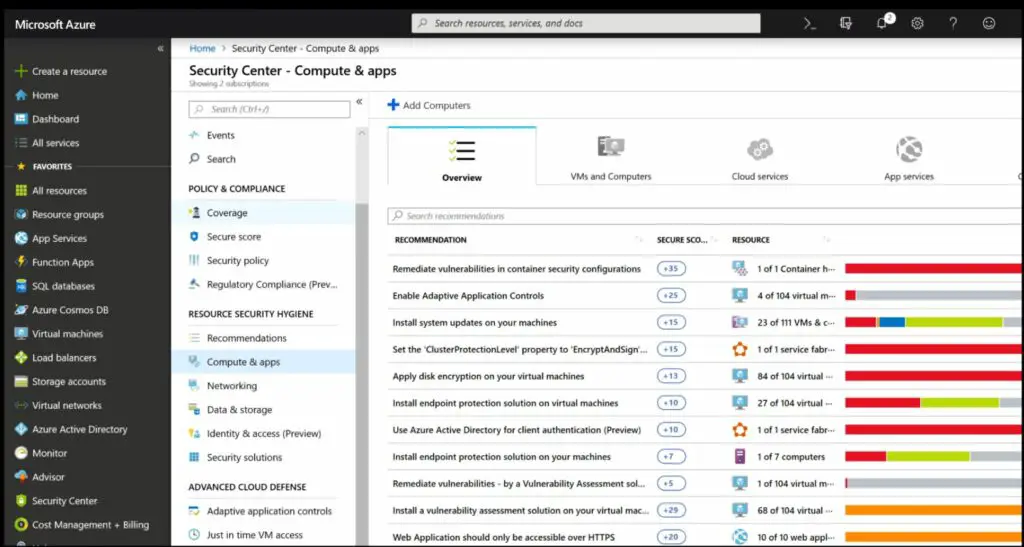Switch to the App services tab

(908, 157)
